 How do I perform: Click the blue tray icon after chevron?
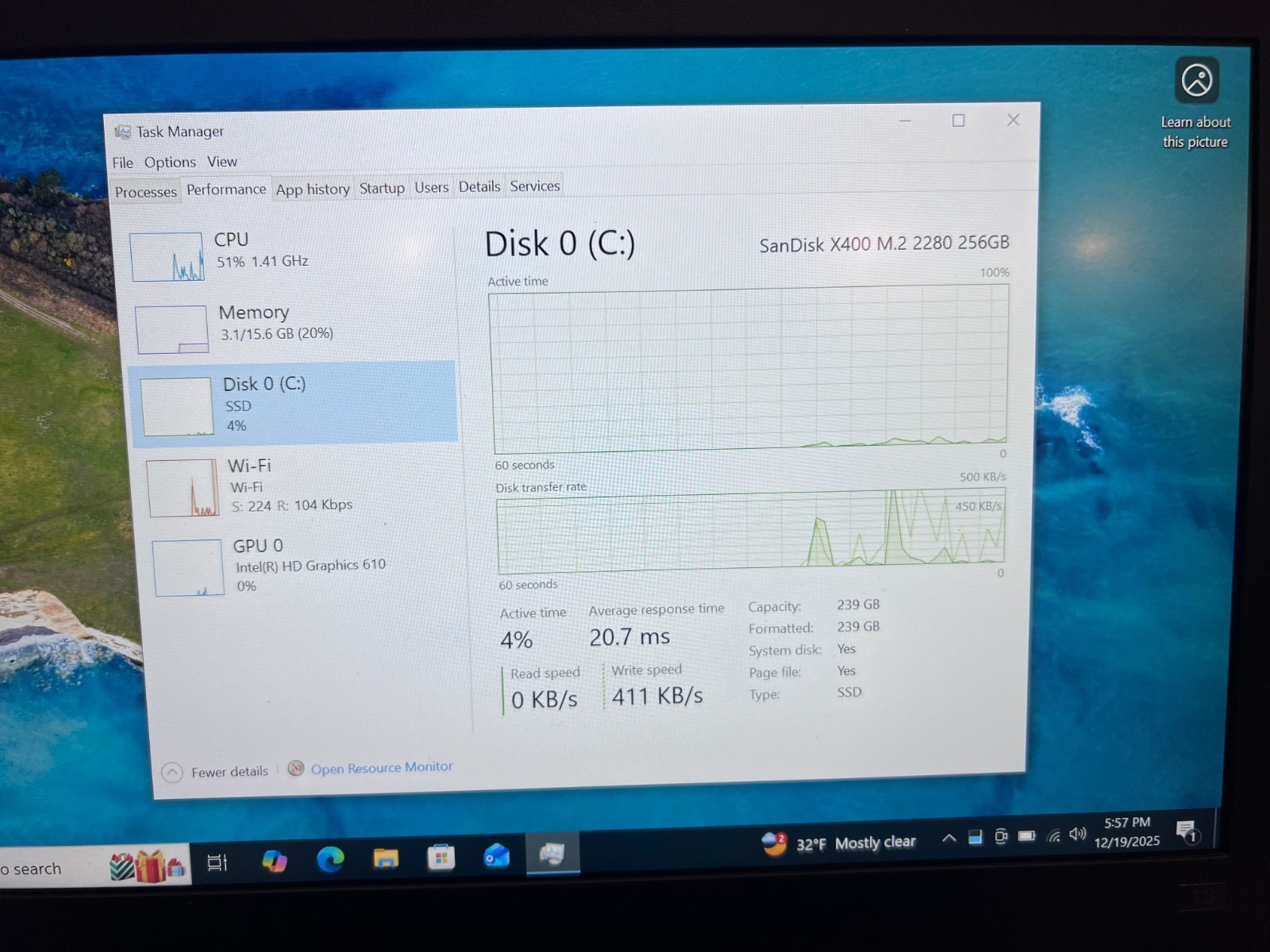point(976,837)
